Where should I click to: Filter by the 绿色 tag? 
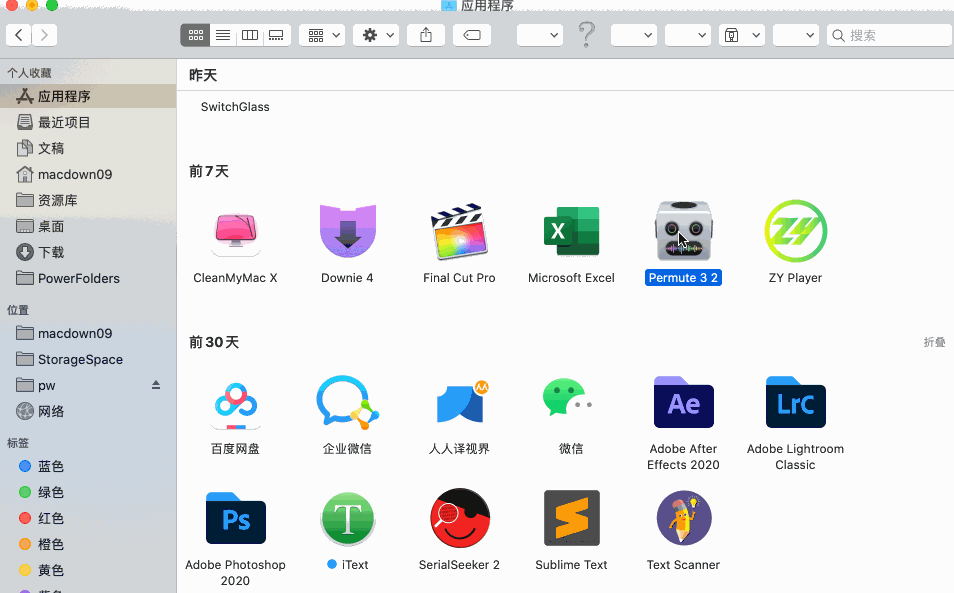click(x=88, y=493)
